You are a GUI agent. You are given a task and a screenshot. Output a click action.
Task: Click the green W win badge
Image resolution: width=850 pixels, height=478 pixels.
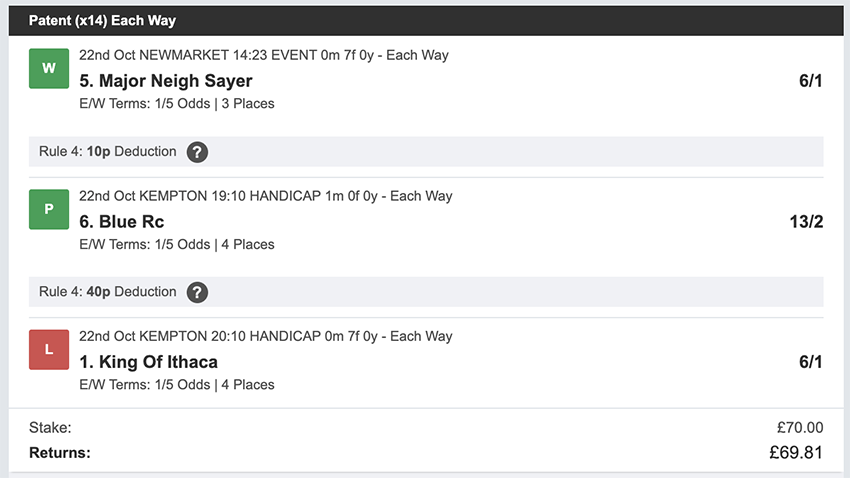tap(49, 69)
